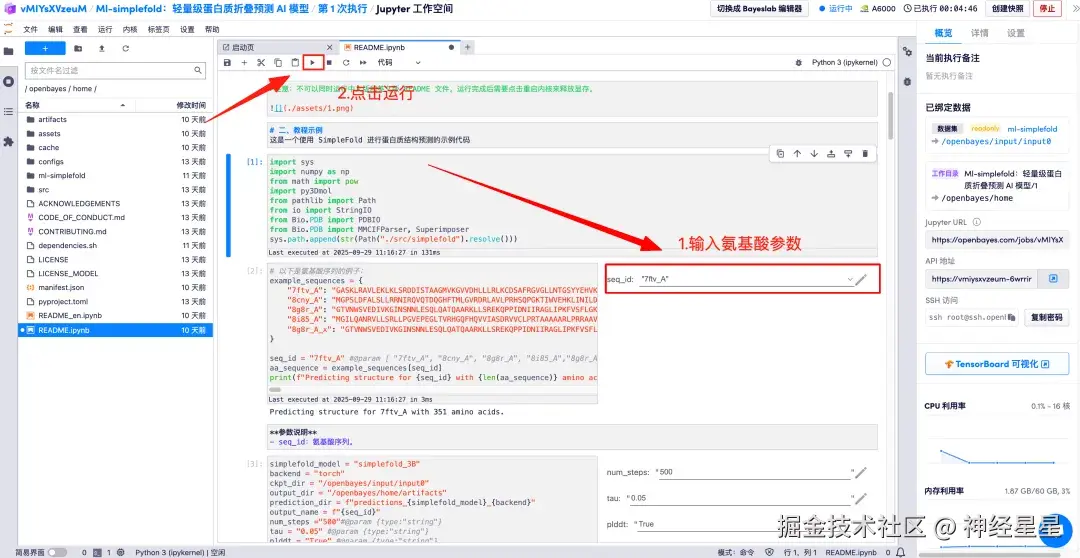Focus the filter files by name field
Viewport: 1080px width, 558px height.
115,70
